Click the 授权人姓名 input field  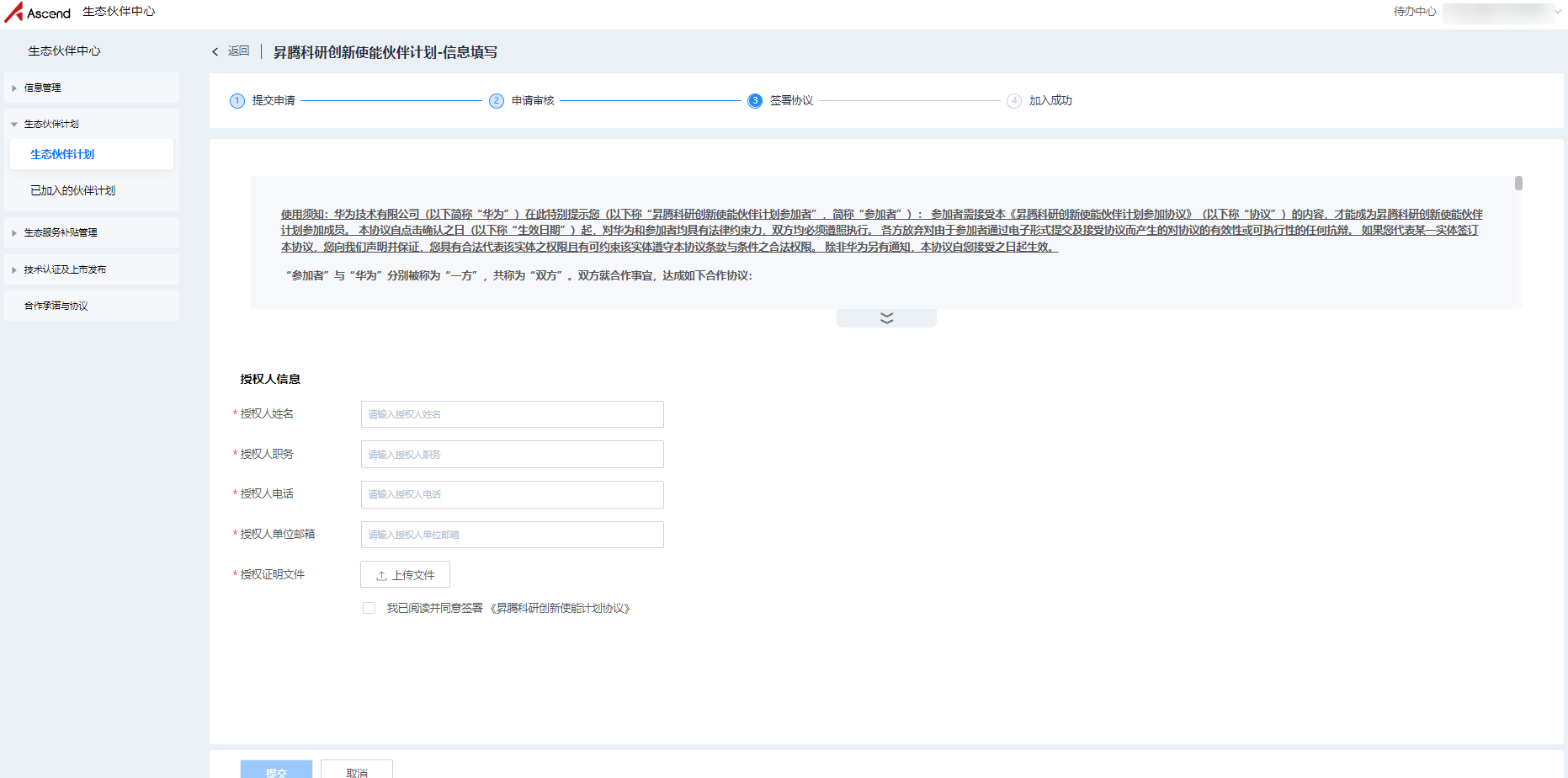512,414
